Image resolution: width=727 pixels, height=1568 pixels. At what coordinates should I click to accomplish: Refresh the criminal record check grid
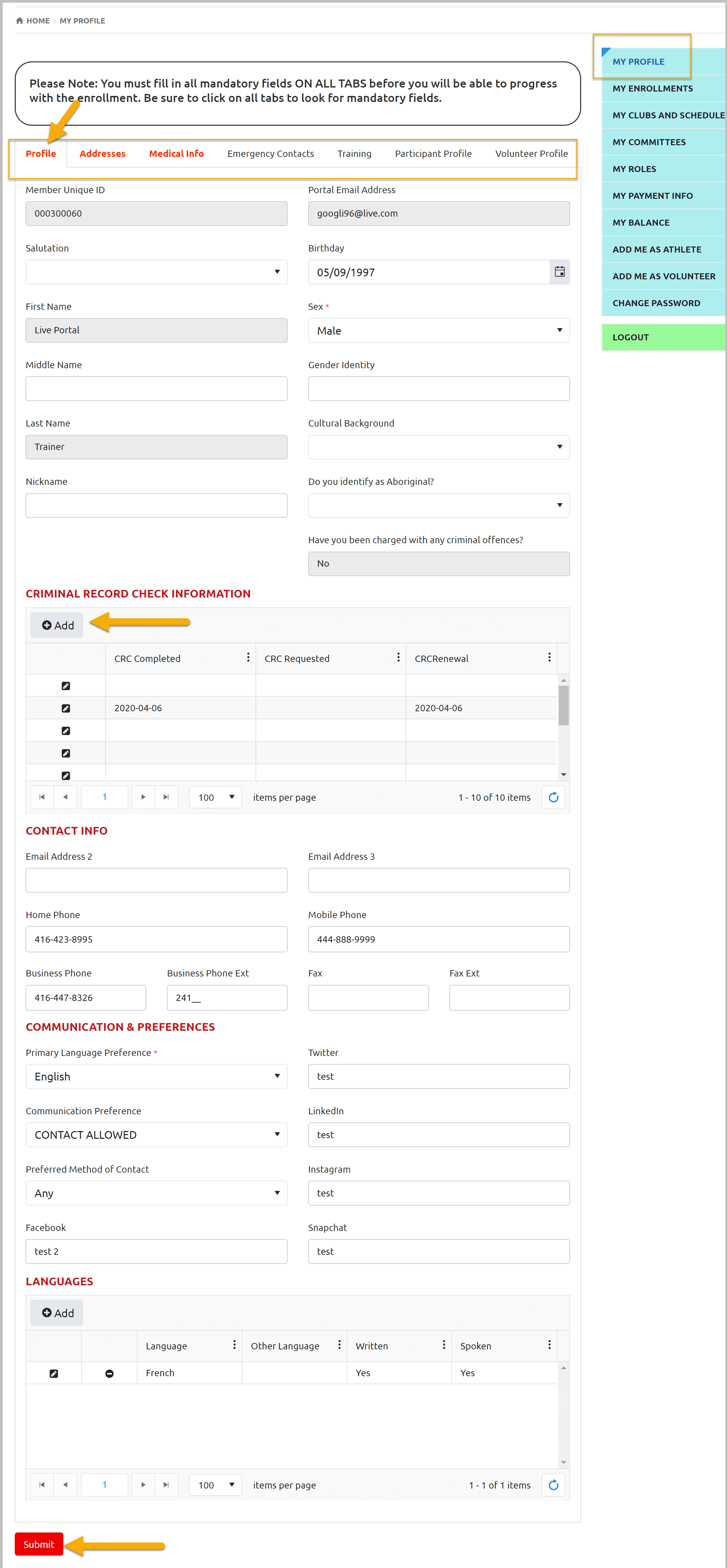tap(553, 797)
